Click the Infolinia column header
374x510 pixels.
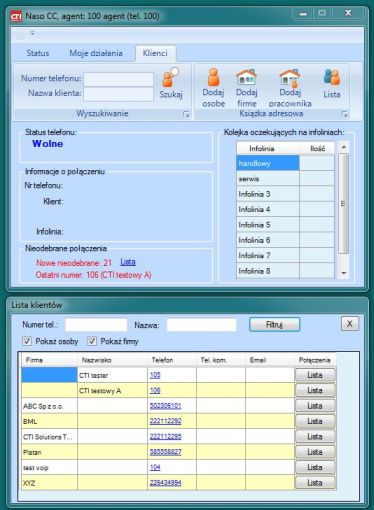[x=268, y=148]
